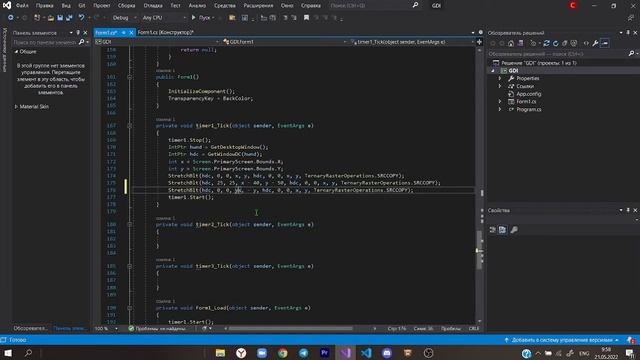
Task: Expand the Material Skin toolbox group
Action: click(16, 107)
